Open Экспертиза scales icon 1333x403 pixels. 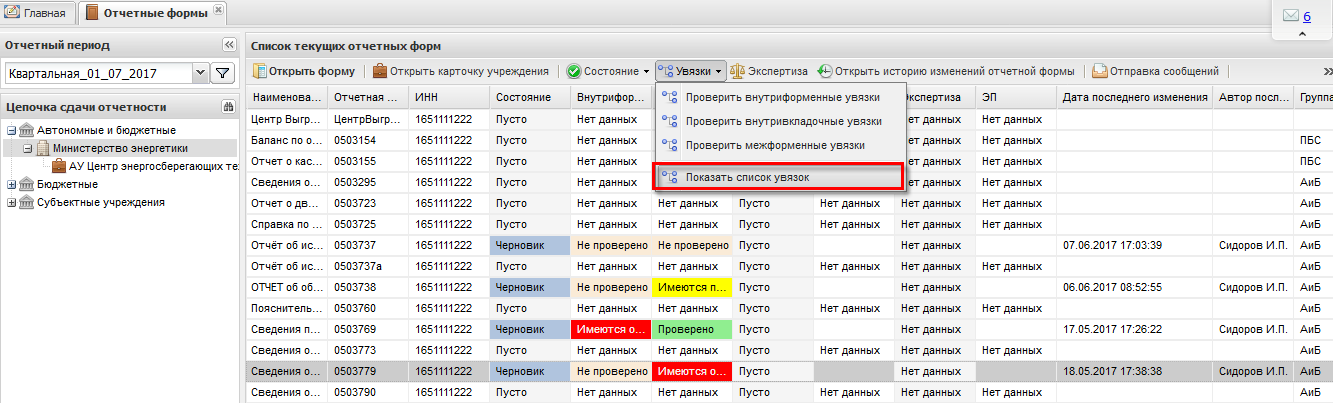pos(738,71)
